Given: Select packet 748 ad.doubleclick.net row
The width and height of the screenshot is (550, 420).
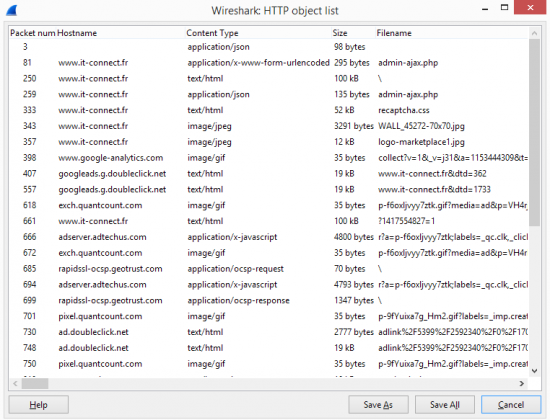Looking at the screenshot, I should (268, 348).
